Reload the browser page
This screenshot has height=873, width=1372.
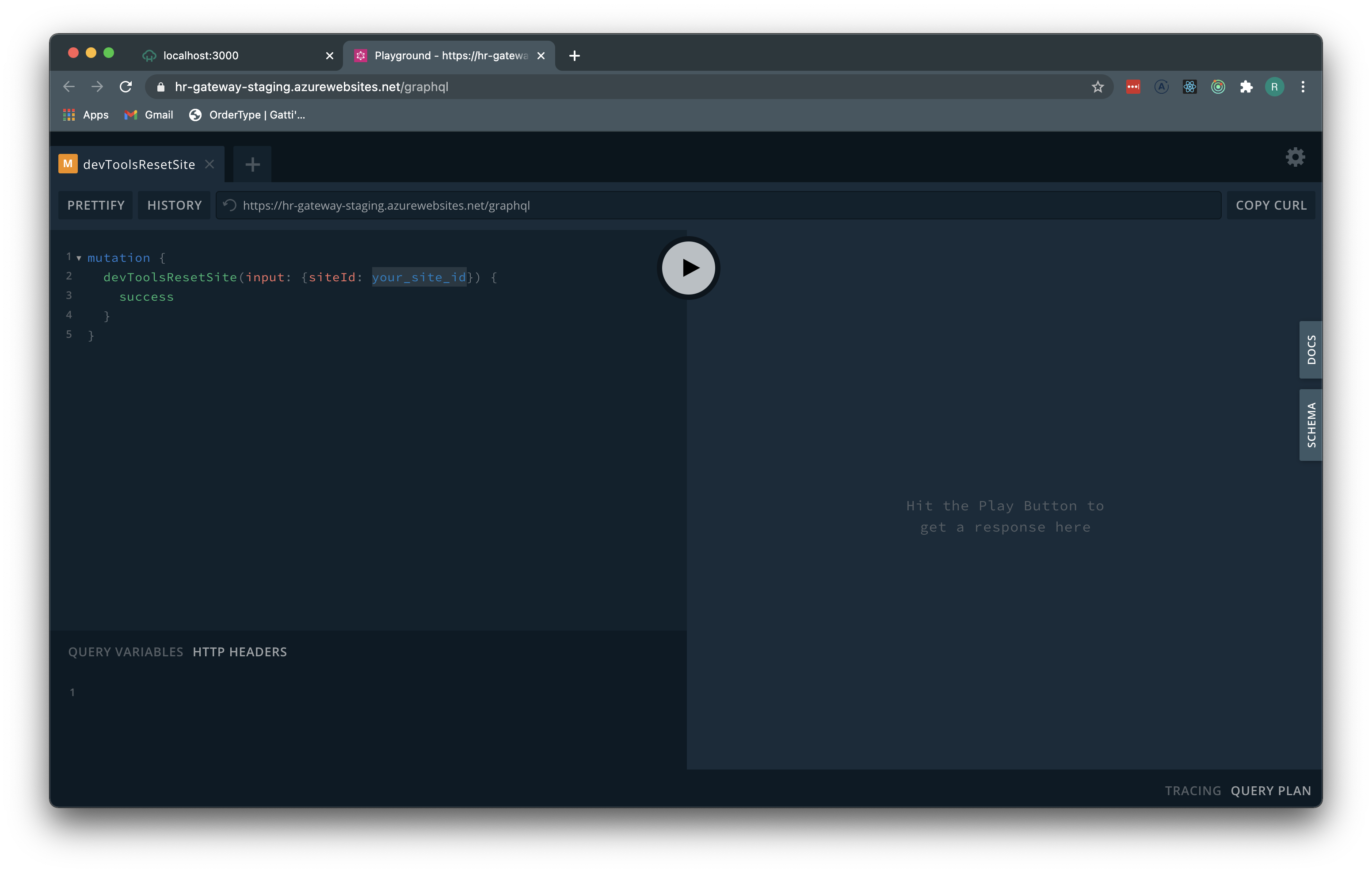point(126,87)
